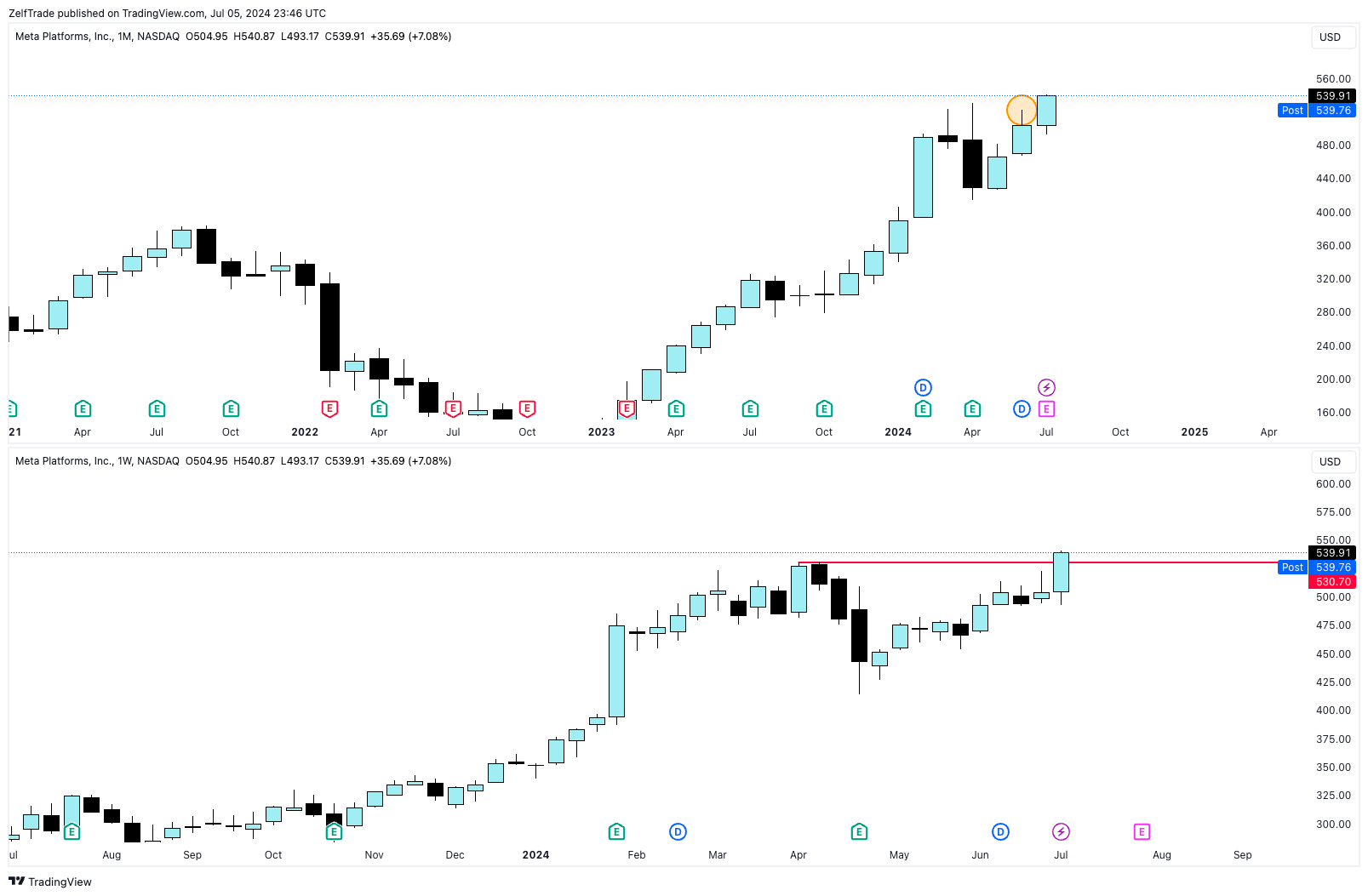Open the USD currency selector on weekly chart
This screenshot has width=1368, height=896.
pyautogui.click(x=1330, y=462)
